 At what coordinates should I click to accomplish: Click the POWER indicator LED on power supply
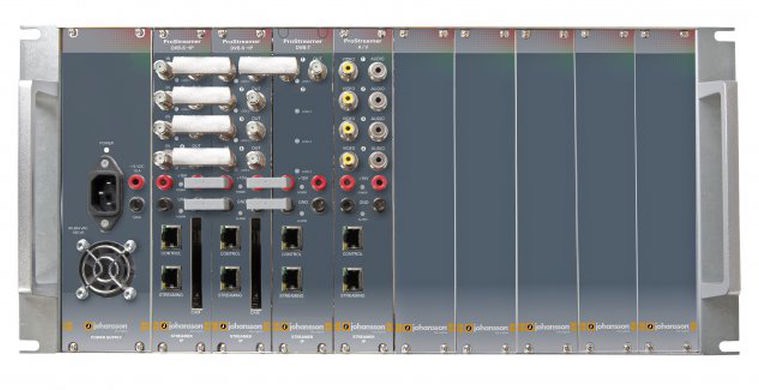106,150
